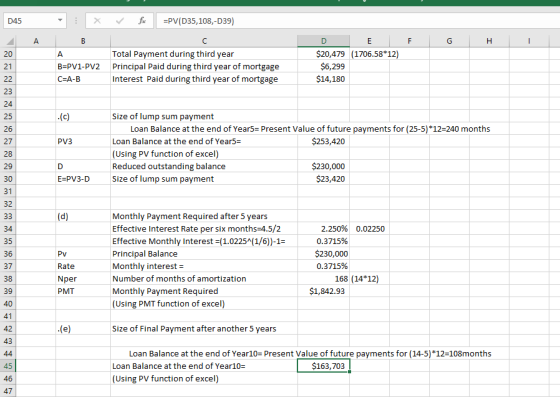This screenshot has width=560, height=397.
Task: Click the PV3 label cell
Action: [x=83, y=141]
